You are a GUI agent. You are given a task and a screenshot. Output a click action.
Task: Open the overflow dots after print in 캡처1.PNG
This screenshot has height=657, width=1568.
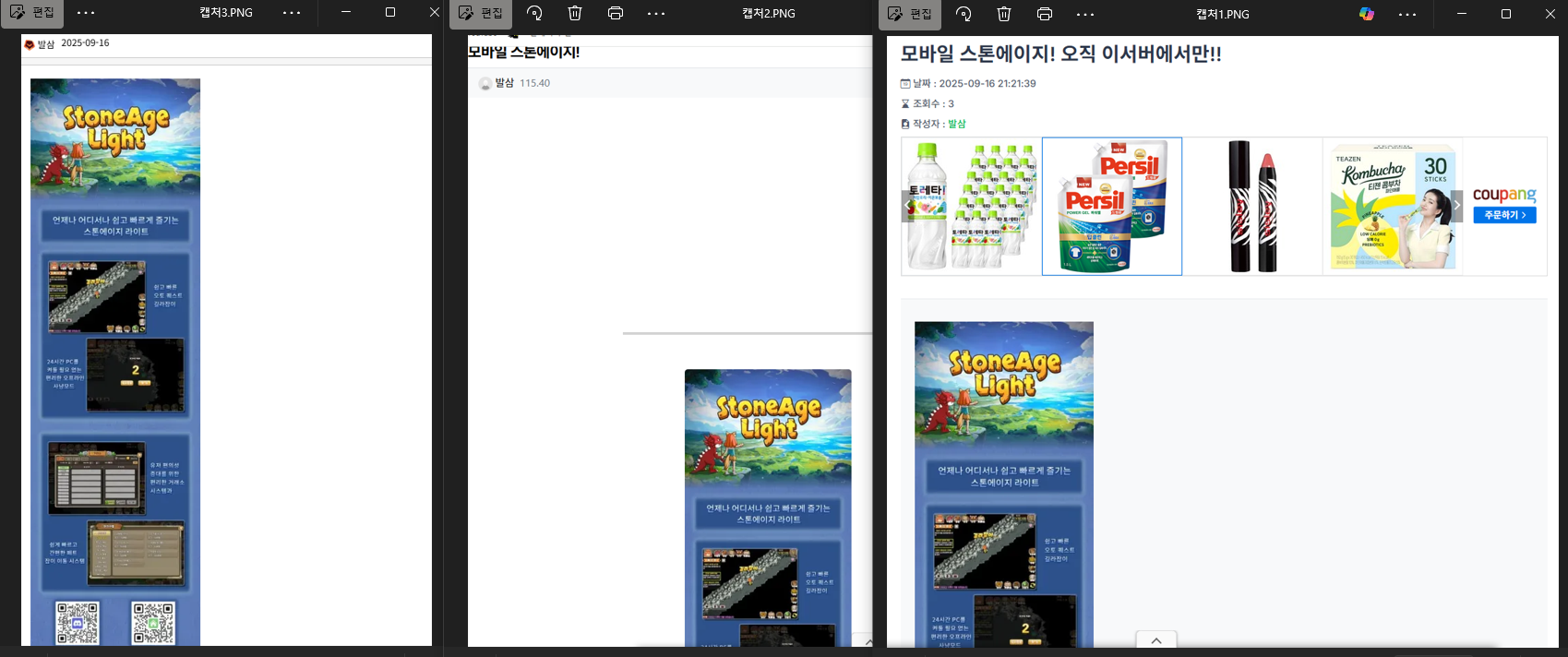(1085, 14)
